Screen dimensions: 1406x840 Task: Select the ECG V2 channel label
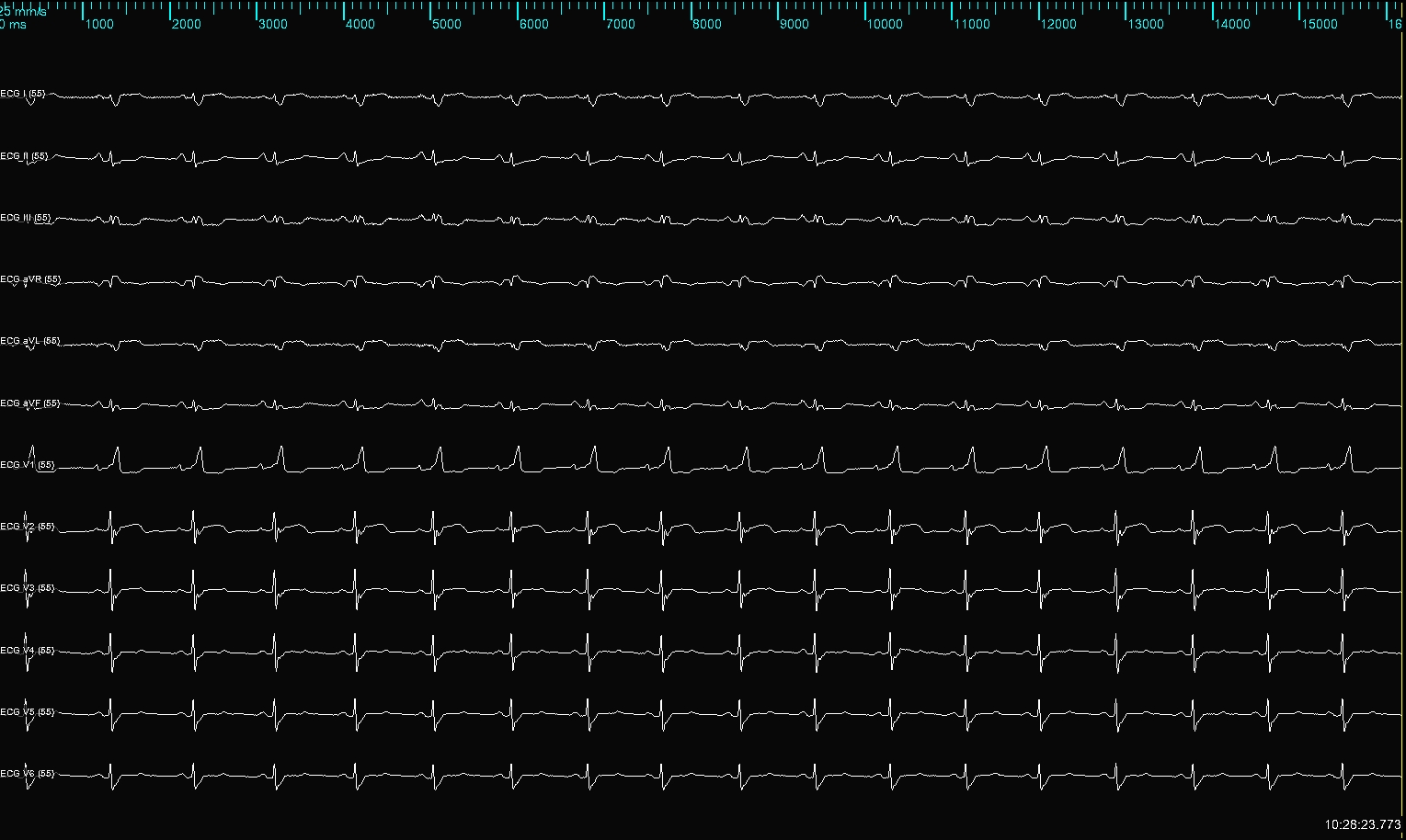tap(28, 527)
